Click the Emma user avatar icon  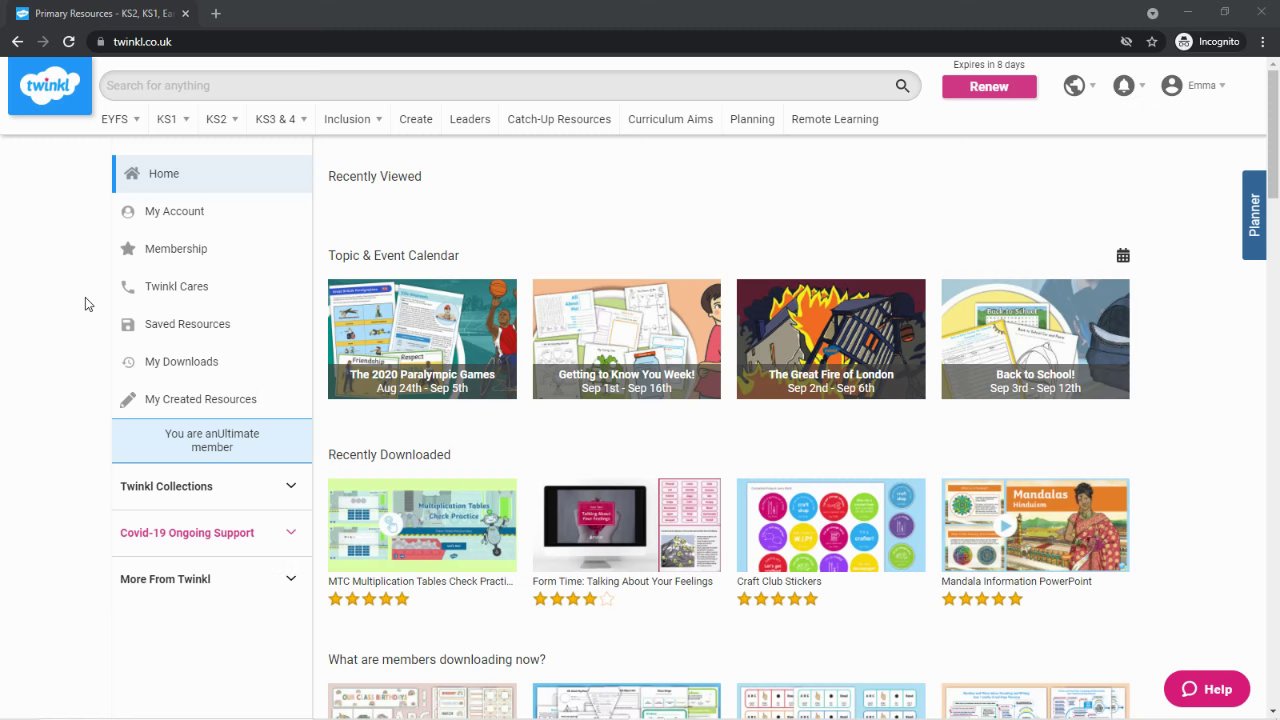tap(1172, 86)
